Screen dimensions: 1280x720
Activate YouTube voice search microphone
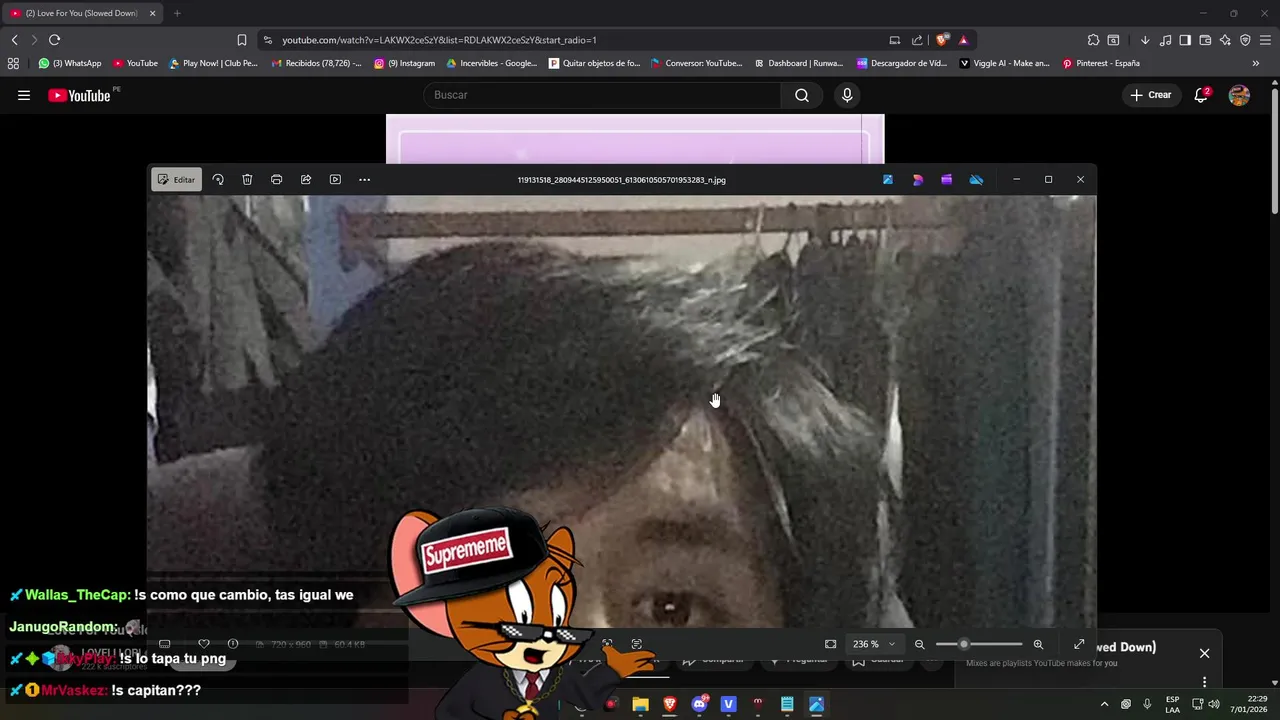pyautogui.click(x=847, y=95)
